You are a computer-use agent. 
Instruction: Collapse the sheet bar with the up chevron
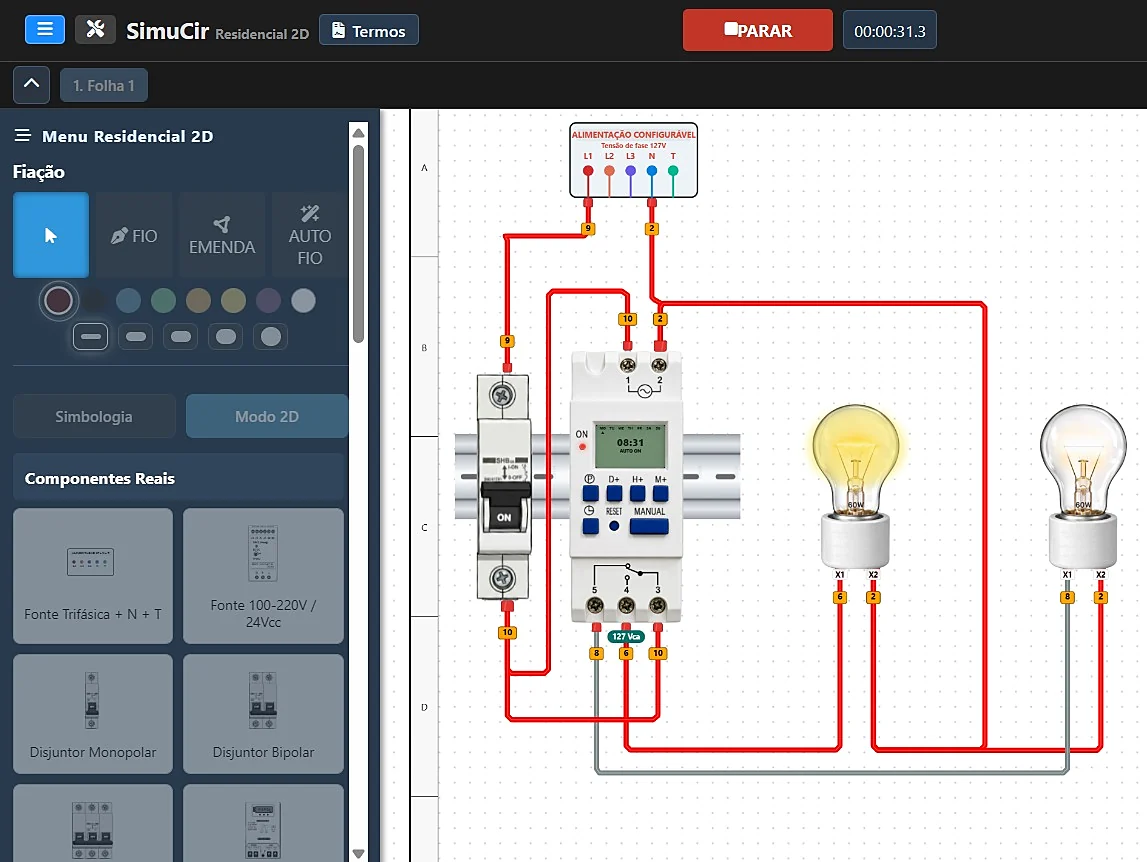pos(31,85)
